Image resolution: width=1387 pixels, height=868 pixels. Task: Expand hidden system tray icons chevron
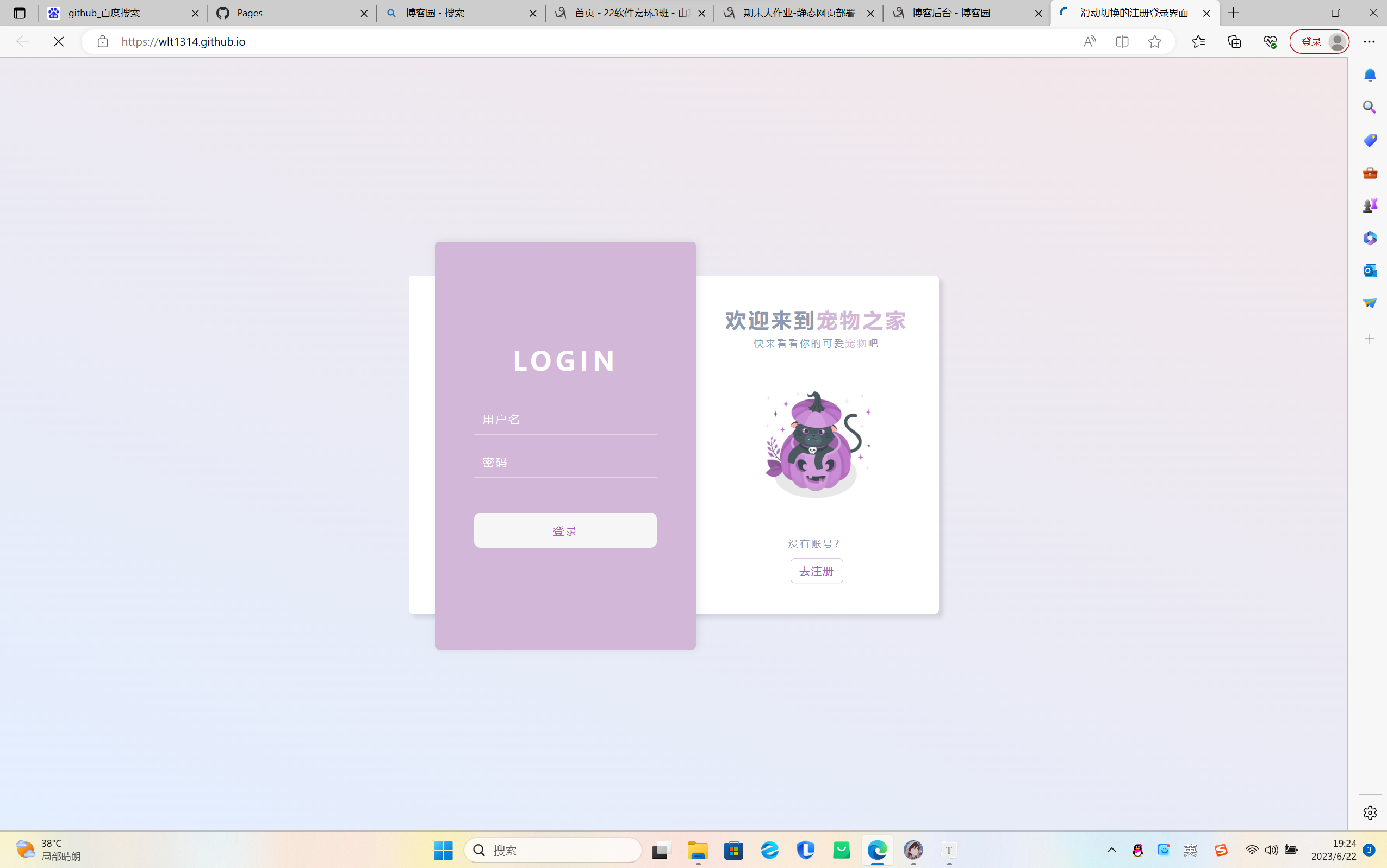(1111, 850)
